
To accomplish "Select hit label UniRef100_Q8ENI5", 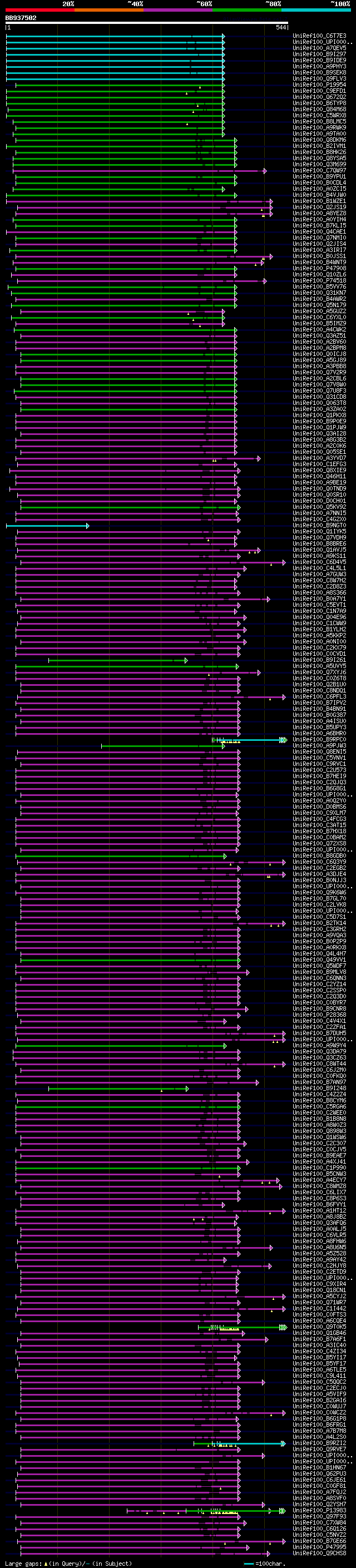I will coord(319,752).
